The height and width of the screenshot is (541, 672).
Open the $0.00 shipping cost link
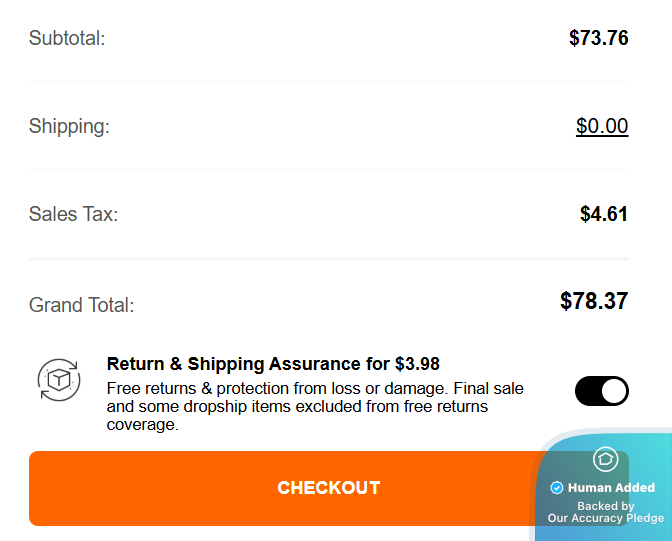coord(602,126)
